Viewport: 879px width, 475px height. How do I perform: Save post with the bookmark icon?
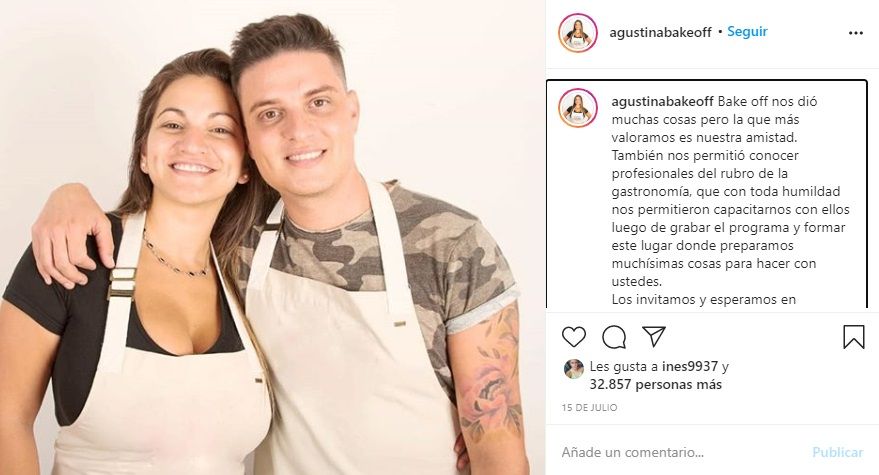click(854, 337)
